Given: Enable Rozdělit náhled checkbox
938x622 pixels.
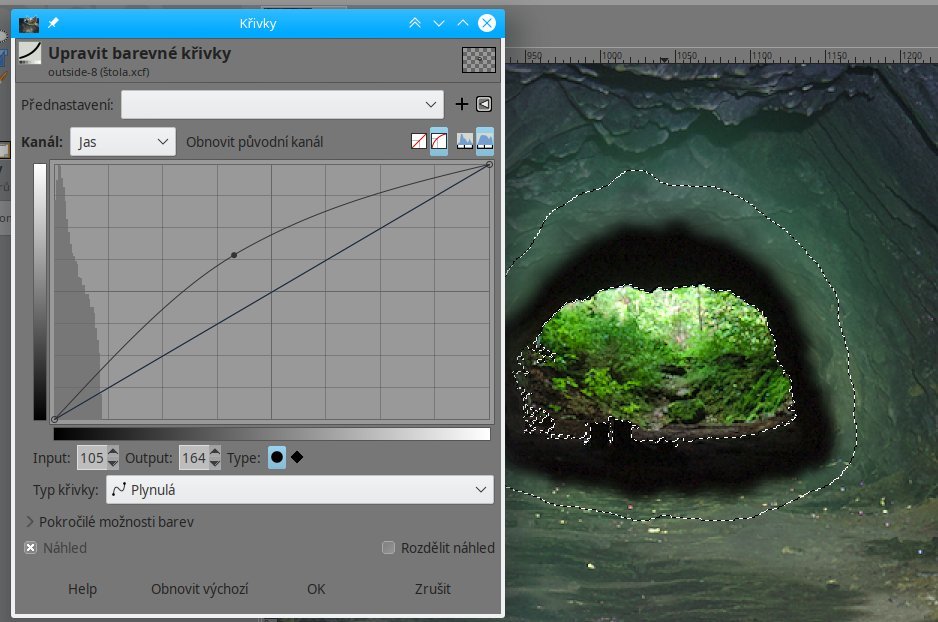Looking at the screenshot, I should 389,548.
